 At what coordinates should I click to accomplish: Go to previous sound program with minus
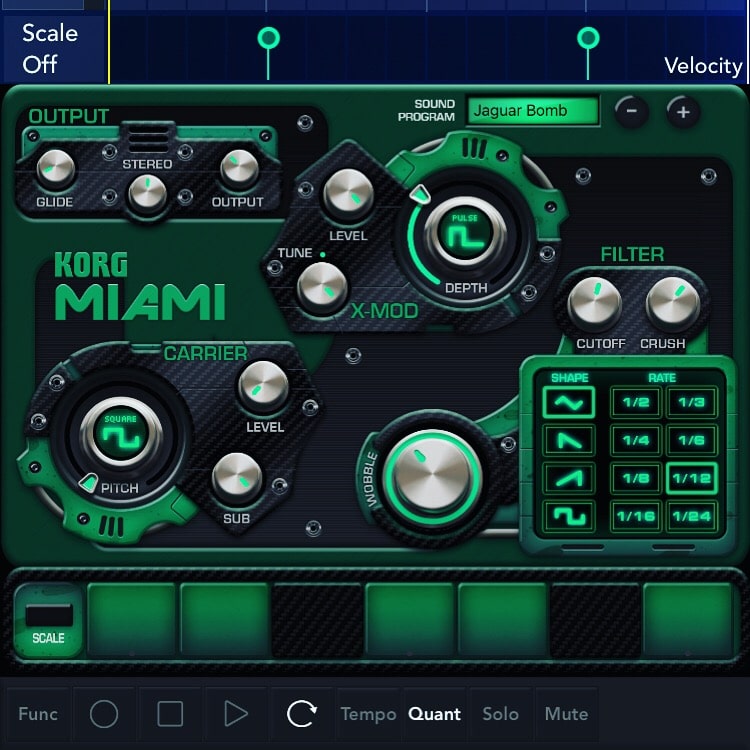(631, 112)
